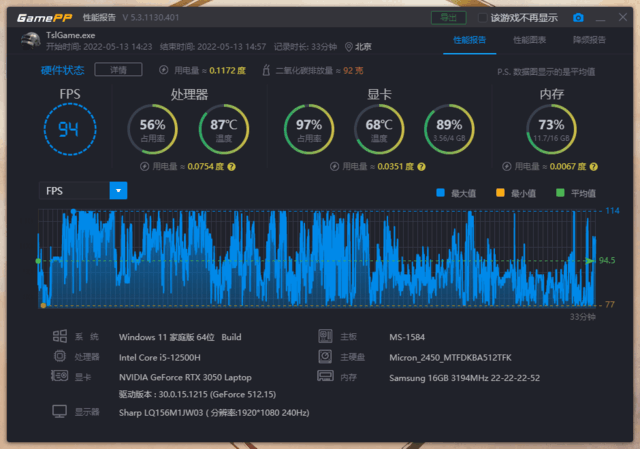Click the CO2 emissions icon
The width and height of the screenshot is (640, 449).
click(266, 71)
